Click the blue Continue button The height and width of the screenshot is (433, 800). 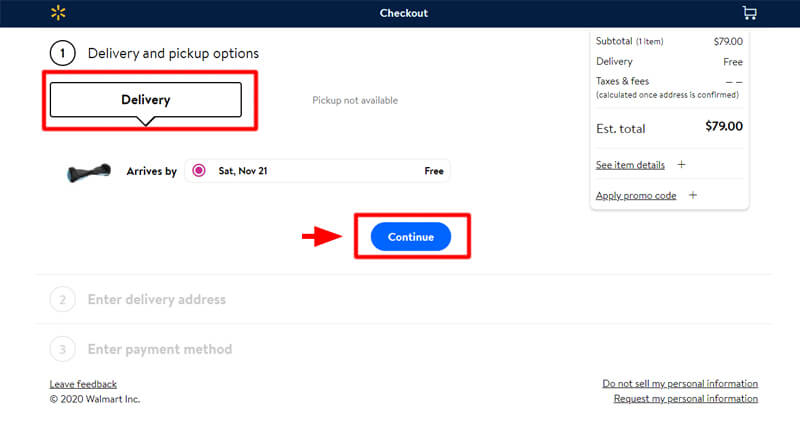point(411,237)
